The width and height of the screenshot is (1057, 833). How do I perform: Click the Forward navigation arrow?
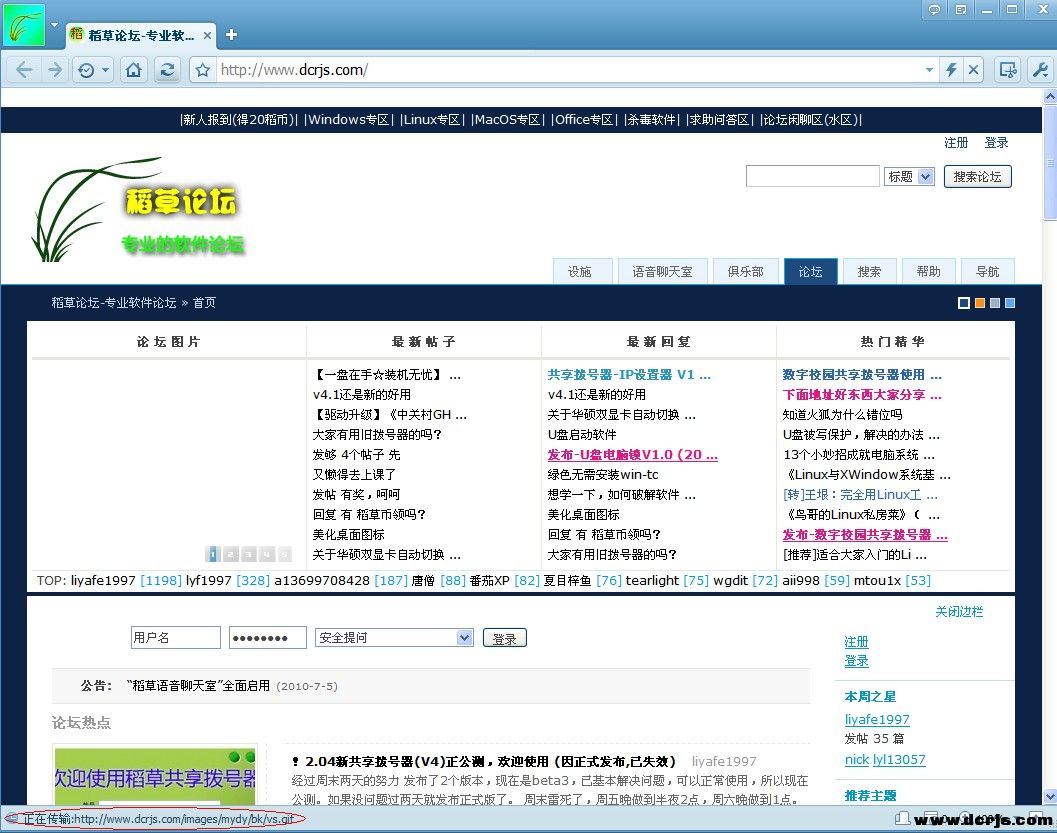pos(55,70)
